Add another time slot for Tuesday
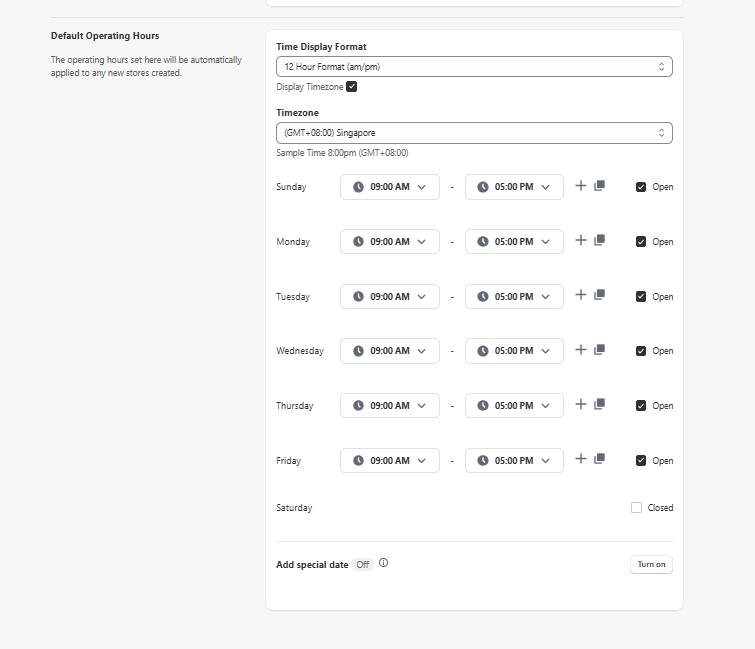This screenshot has height=649, width=755. [x=581, y=295]
